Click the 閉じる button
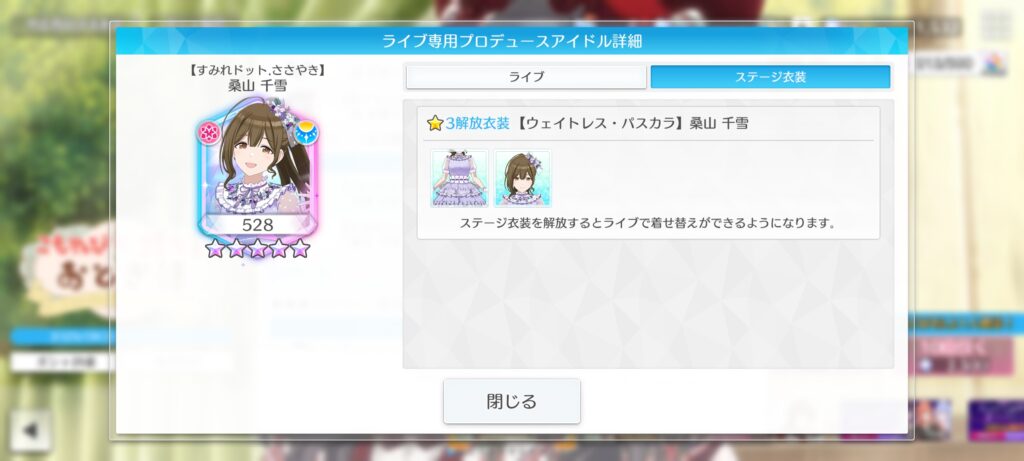1024x461 pixels. click(x=511, y=401)
